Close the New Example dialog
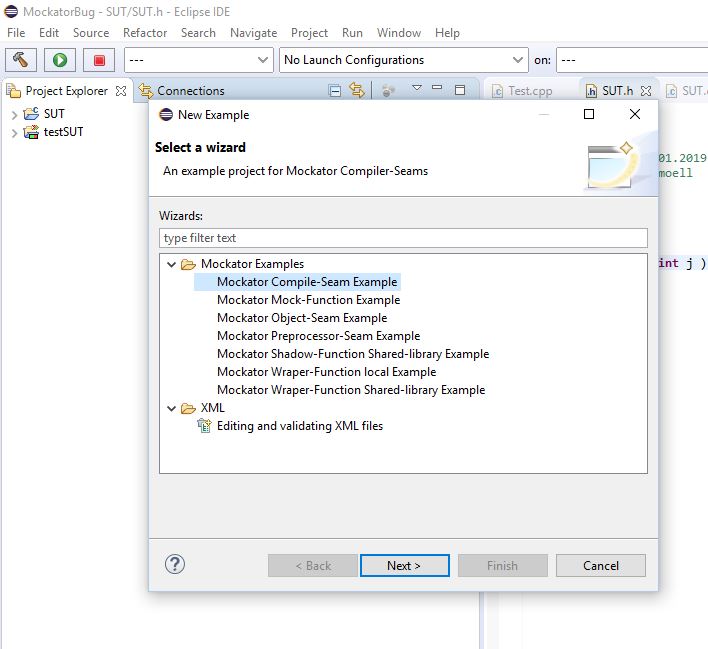The image size is (708, 649). pos(634,114)
